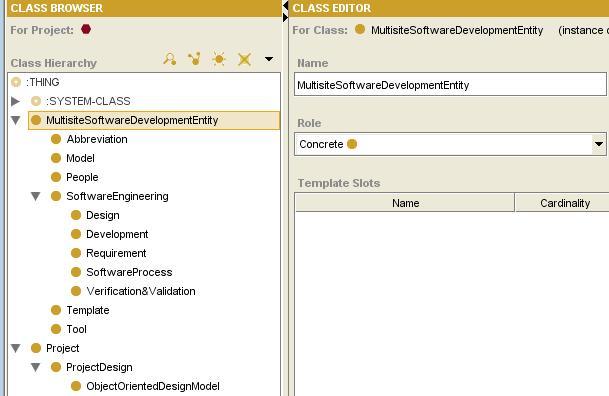Viewport: 609px width, 396px height.
Task: Collapse the MultisiteSoftwareDevelopmentEntity node
Action: 16,120
